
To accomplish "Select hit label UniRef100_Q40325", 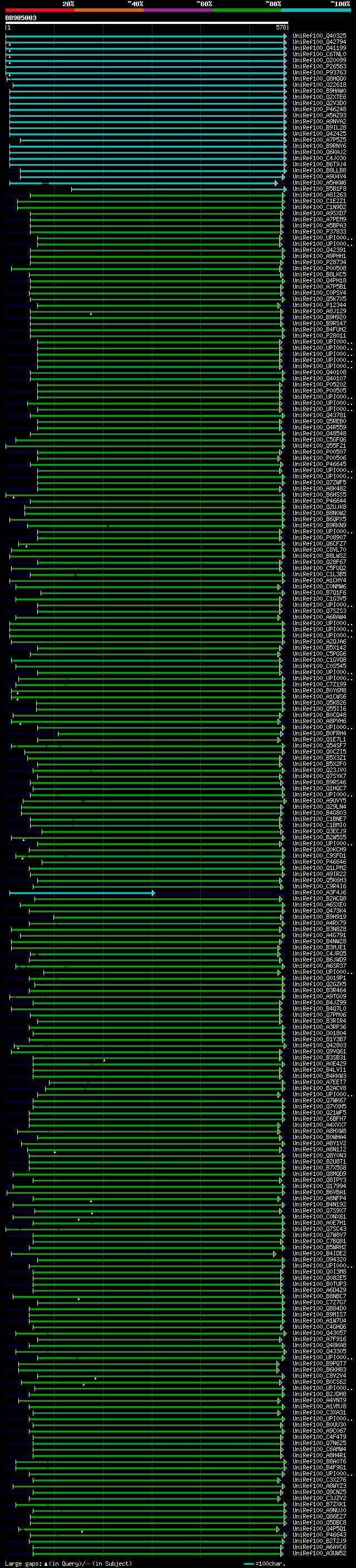I will click(319, 36).
